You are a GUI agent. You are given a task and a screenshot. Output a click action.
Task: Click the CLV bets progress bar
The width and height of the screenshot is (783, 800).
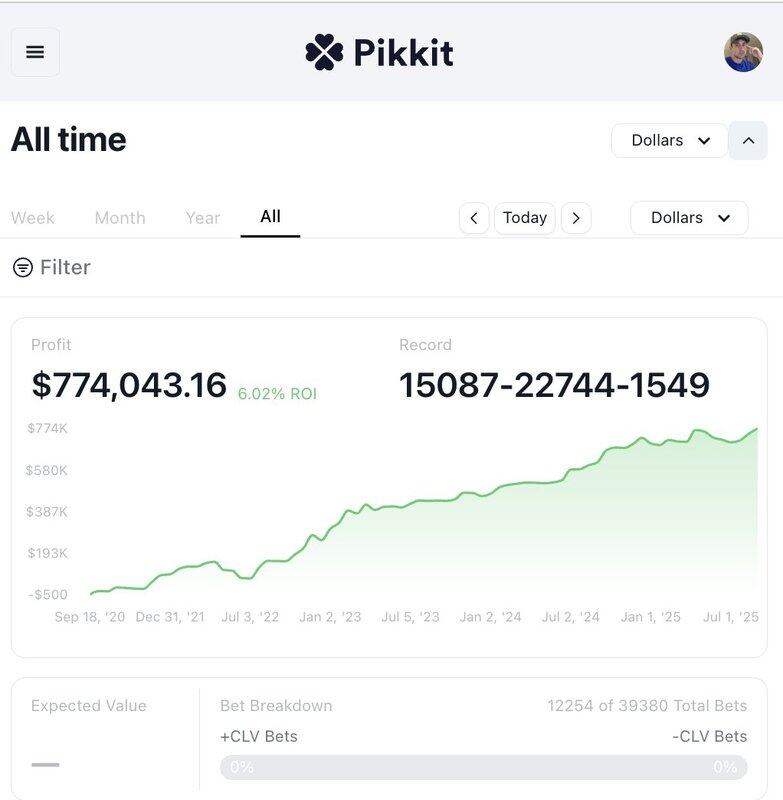(x=484, y=767)
